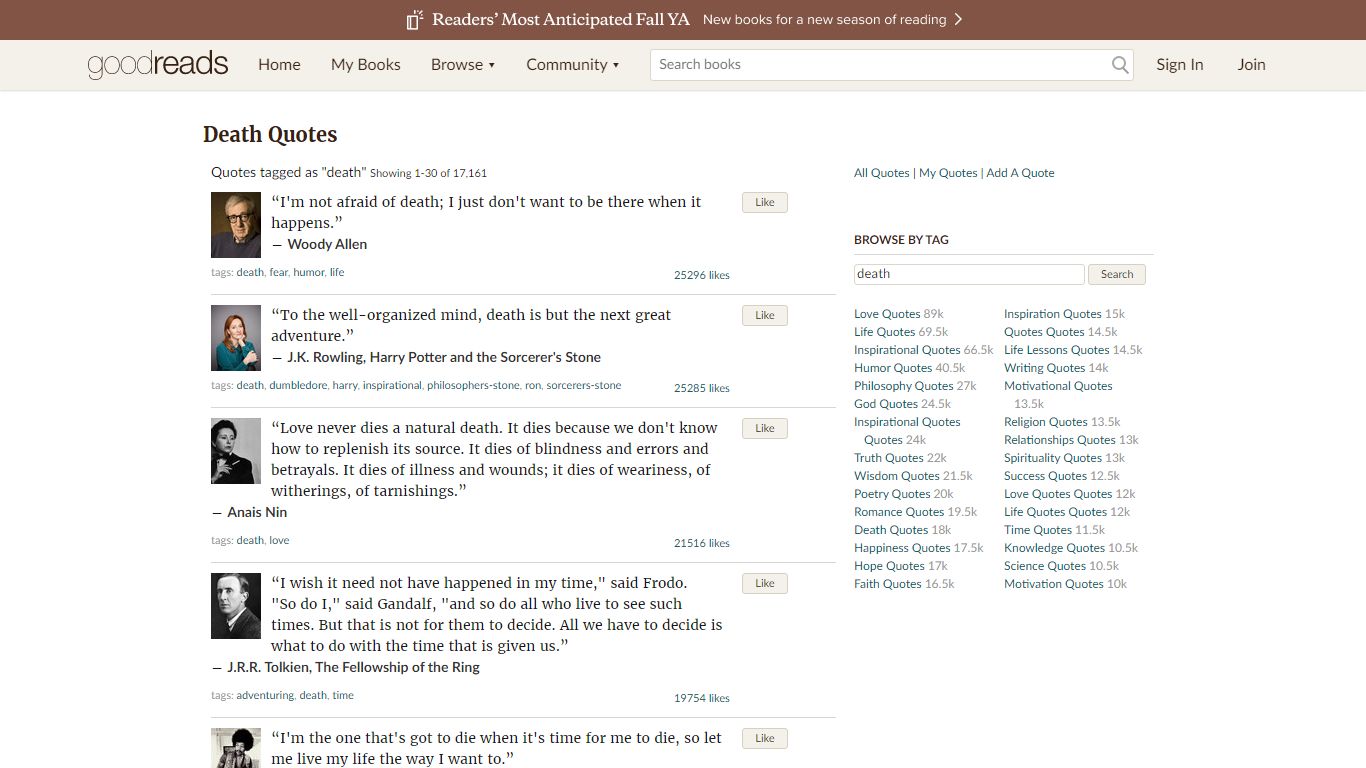1366x768 pixels.
Task: Browse Love Quotes 89k tag
Action: click(x=887, y=314)
